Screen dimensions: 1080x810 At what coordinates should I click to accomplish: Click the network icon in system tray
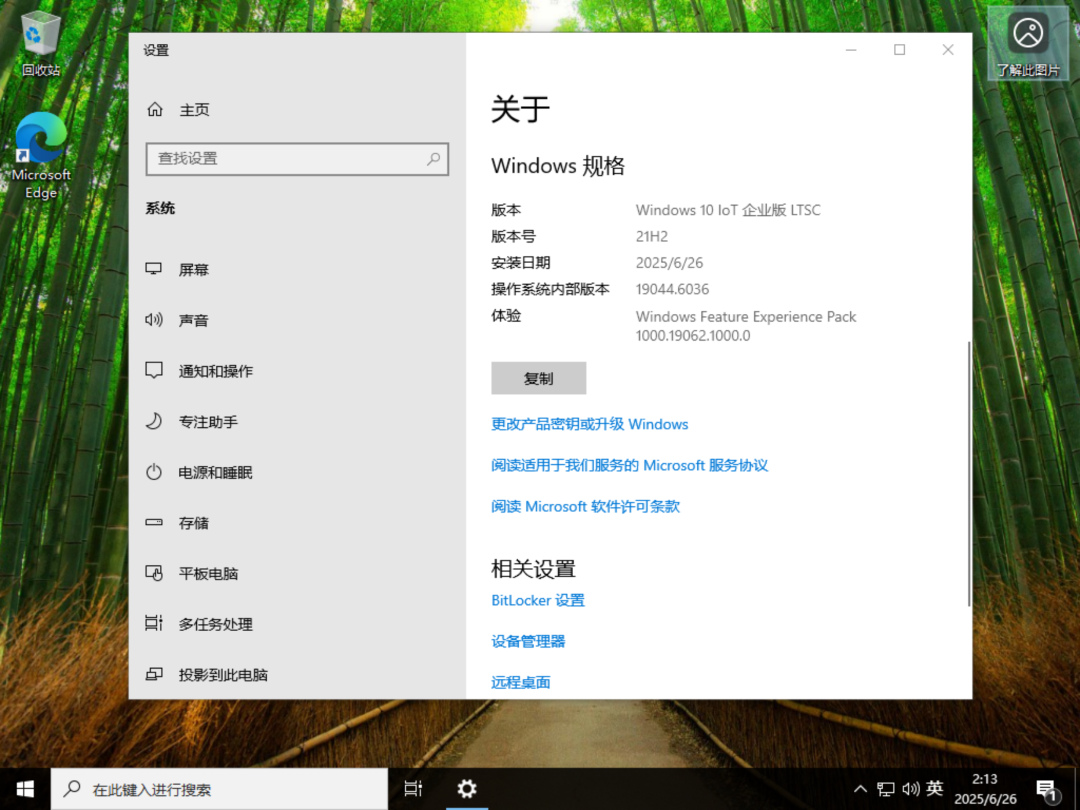886,789
